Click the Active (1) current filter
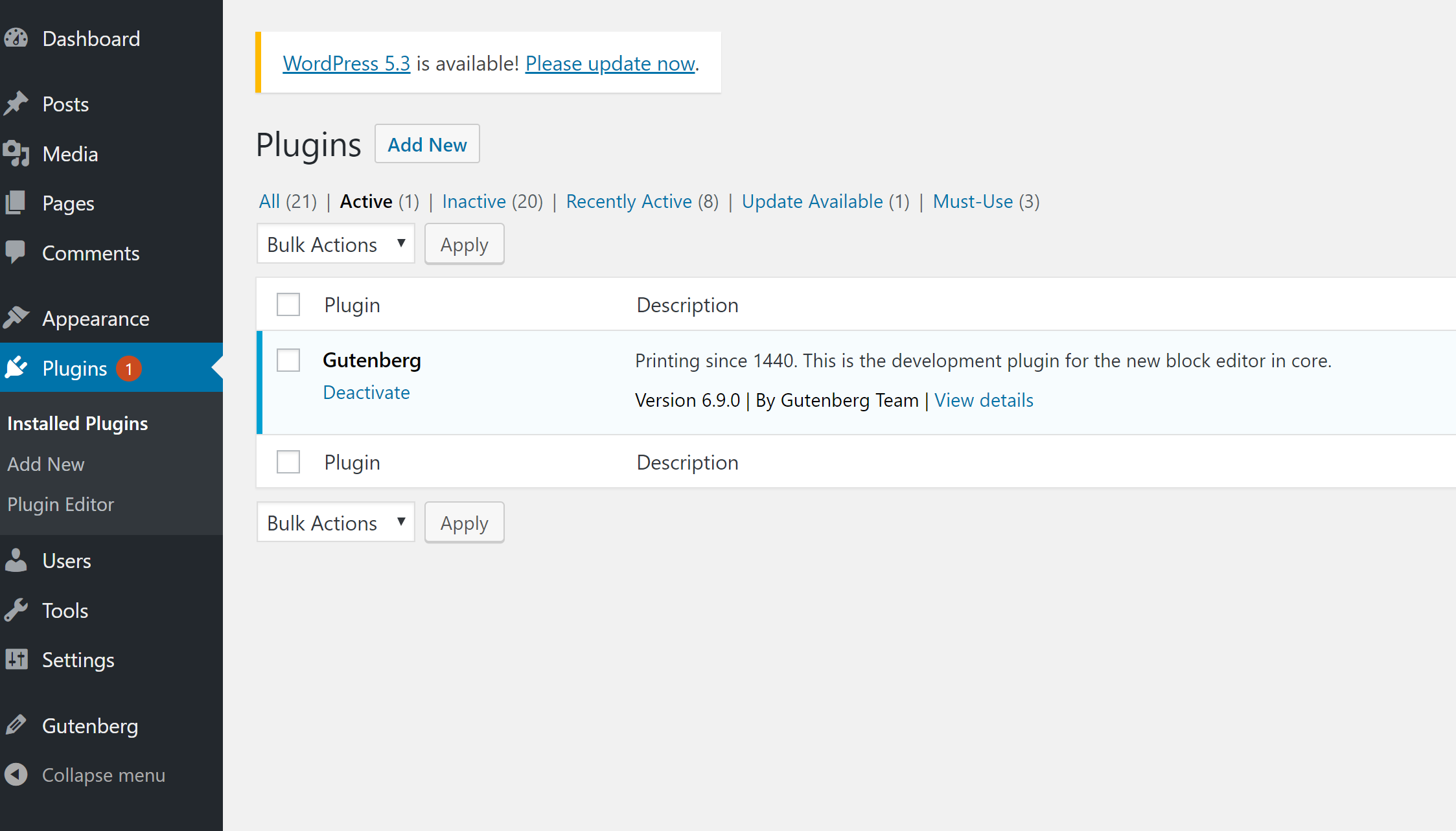 click(x=380, y=201)
